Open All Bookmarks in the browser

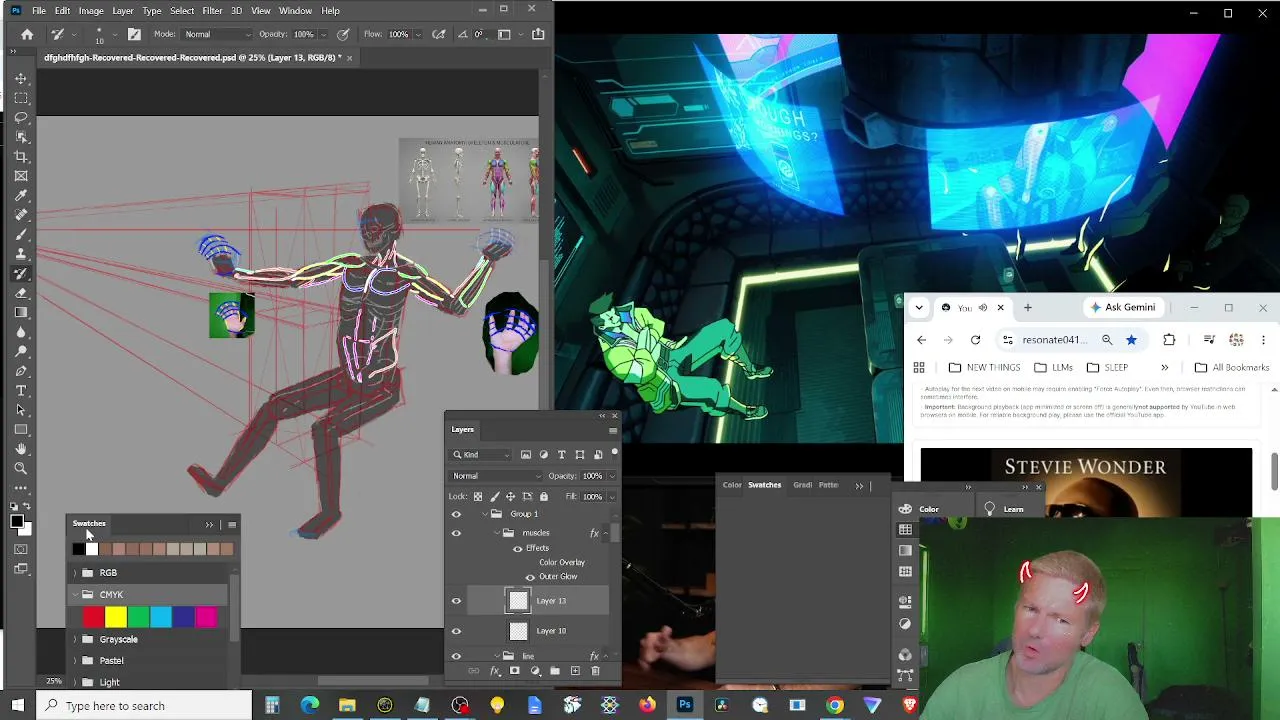(x=1232, y=367)
